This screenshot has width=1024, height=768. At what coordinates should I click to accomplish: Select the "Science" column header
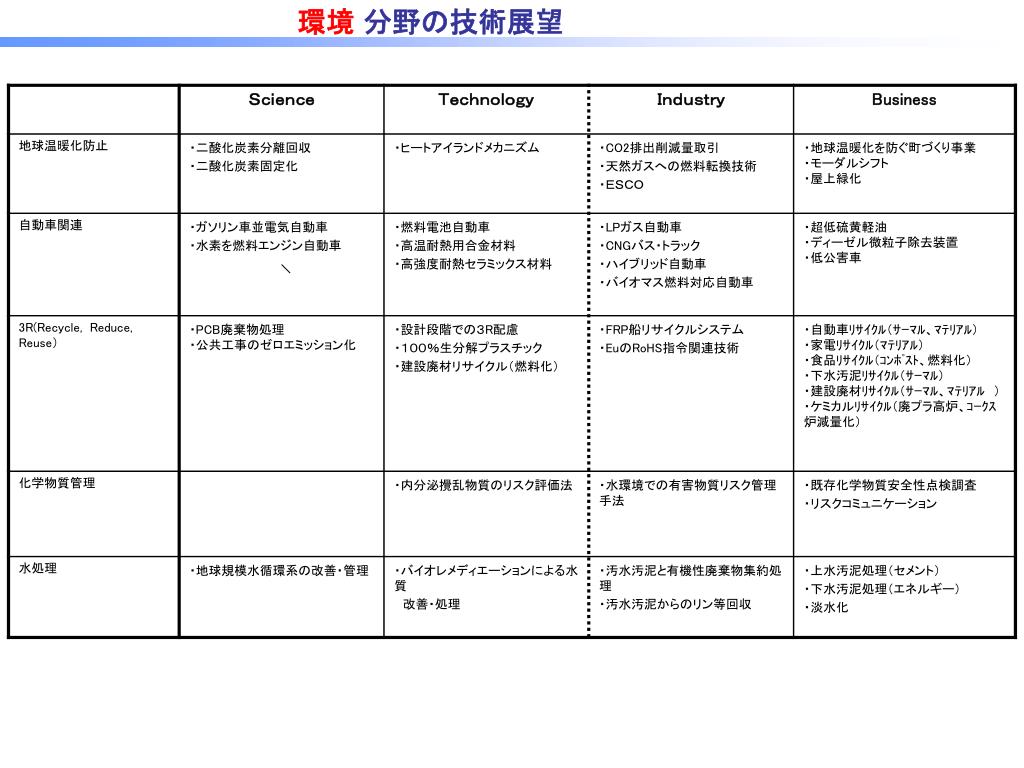click(281, 100)
